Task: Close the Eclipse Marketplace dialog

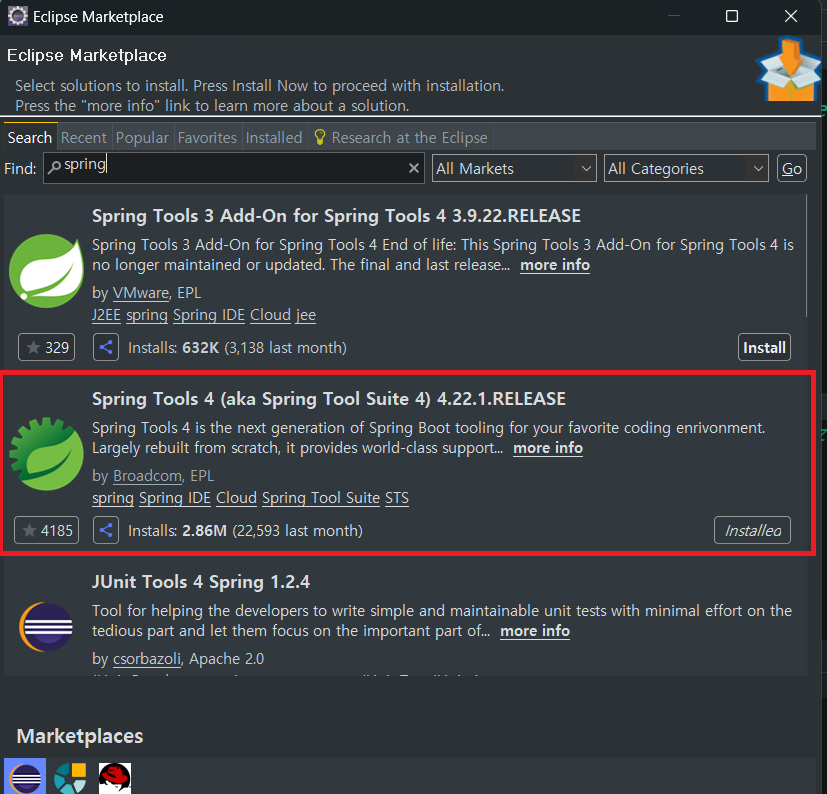Action: click(x=791, y=16)
